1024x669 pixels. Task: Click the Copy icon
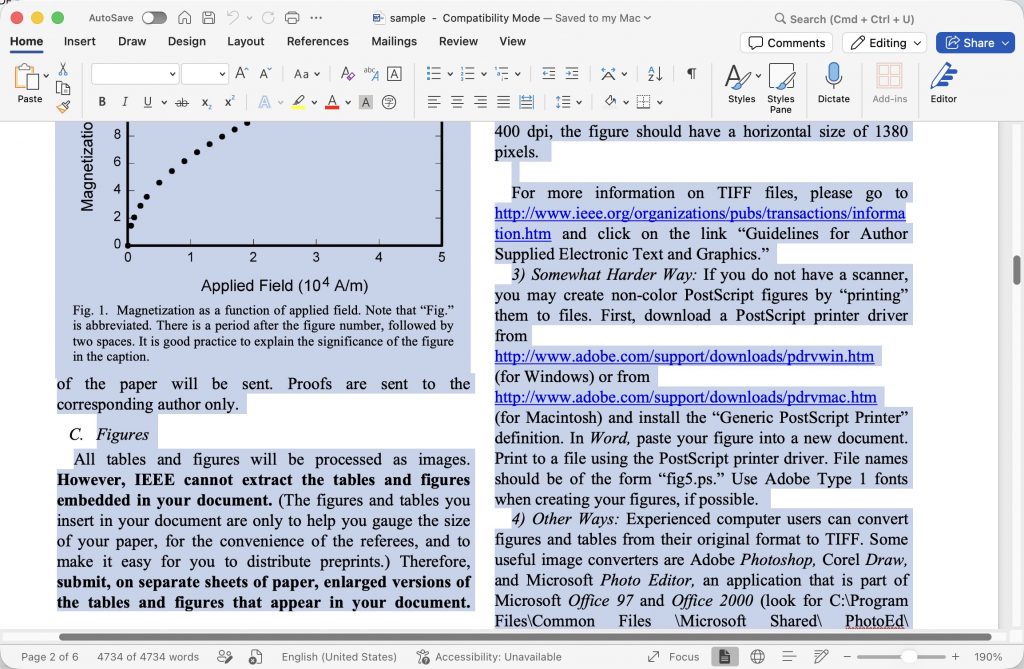pos(63,88)
